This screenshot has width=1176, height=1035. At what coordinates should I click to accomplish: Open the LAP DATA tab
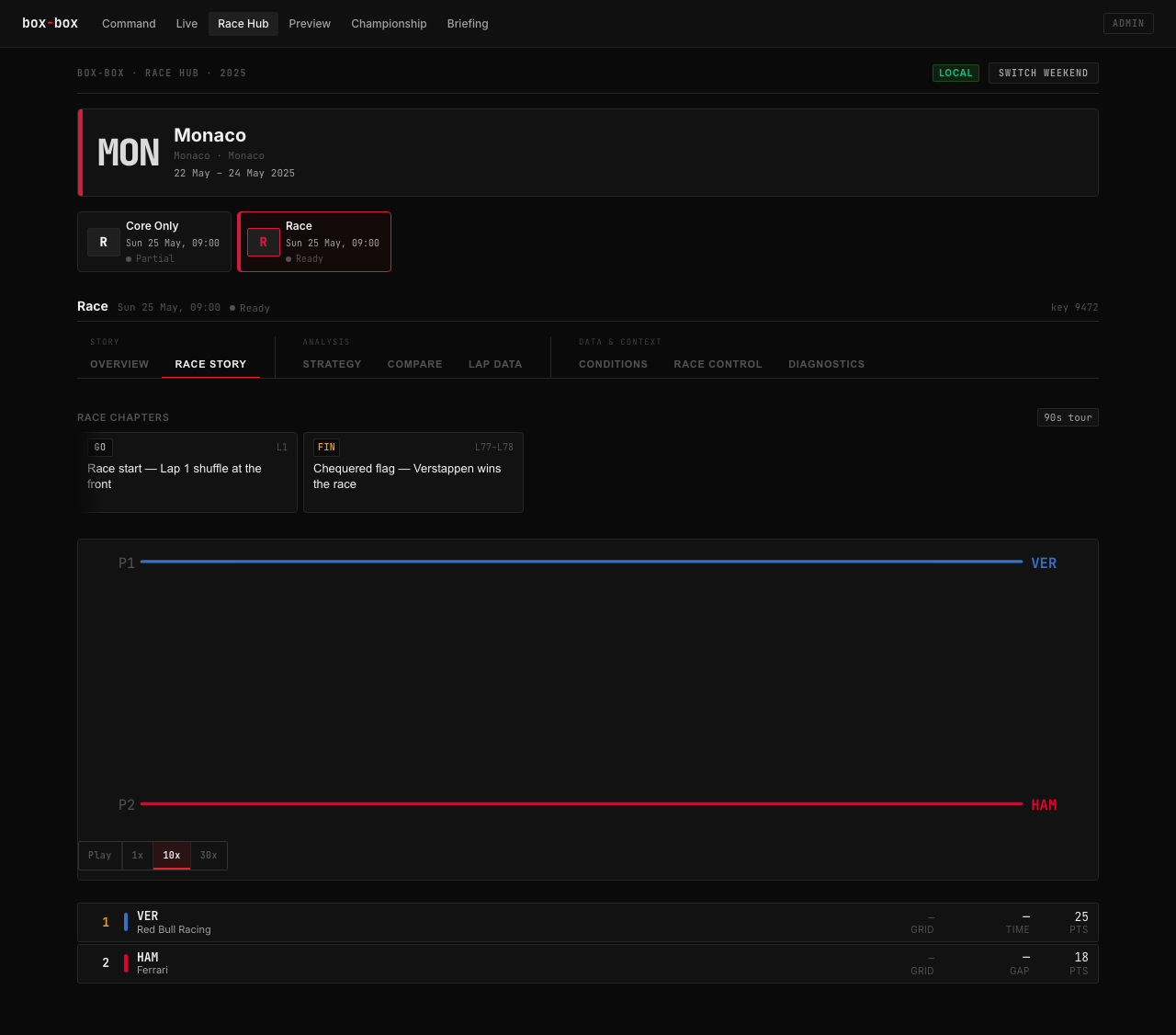[495, 364]
